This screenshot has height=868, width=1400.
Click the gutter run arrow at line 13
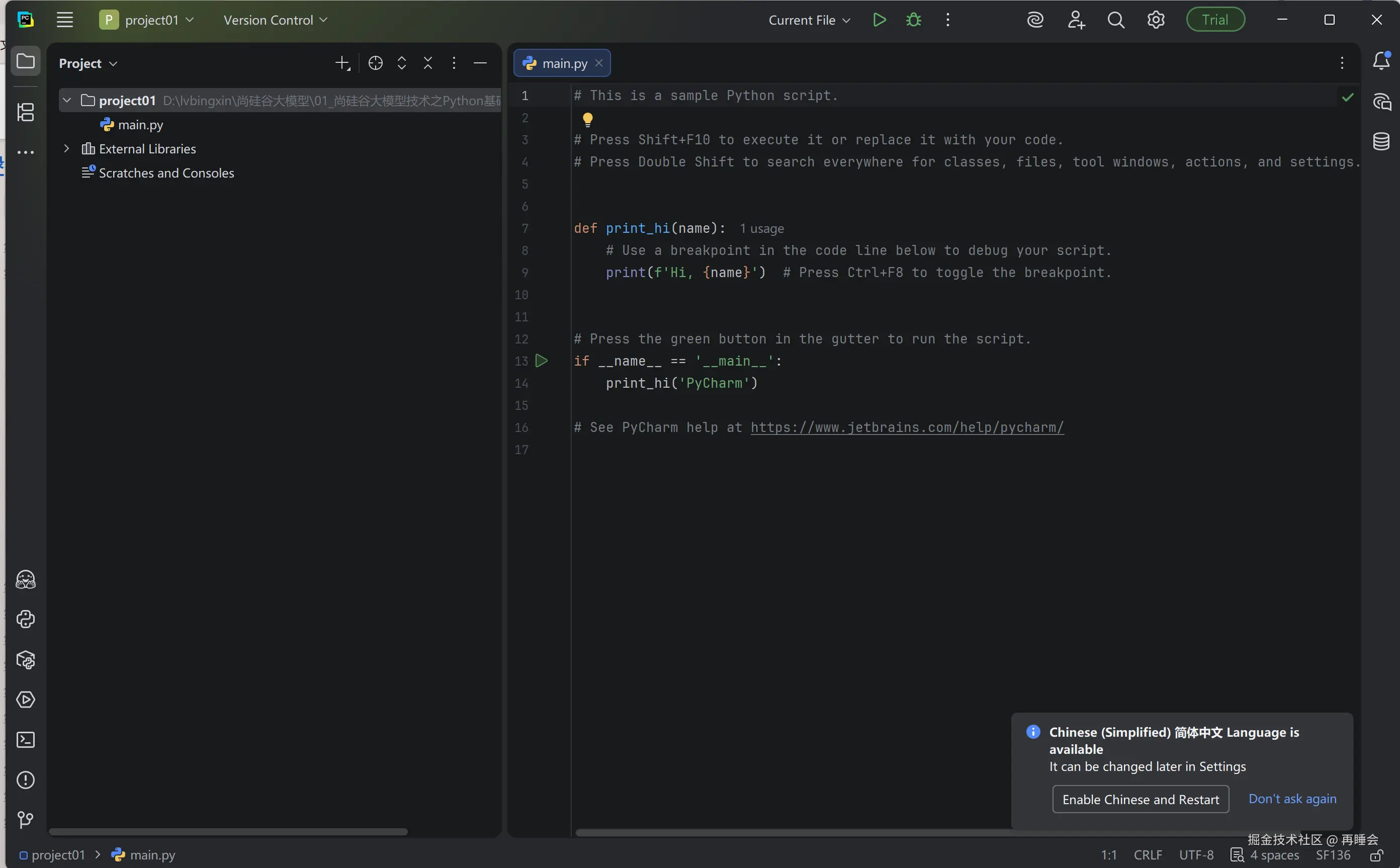click(541, 361)
